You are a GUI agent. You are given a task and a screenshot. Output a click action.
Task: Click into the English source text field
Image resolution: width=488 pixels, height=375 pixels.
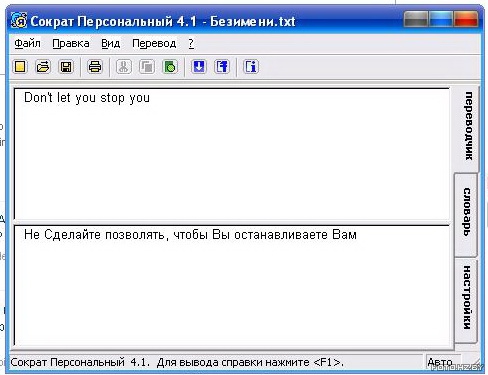(232, 154)
